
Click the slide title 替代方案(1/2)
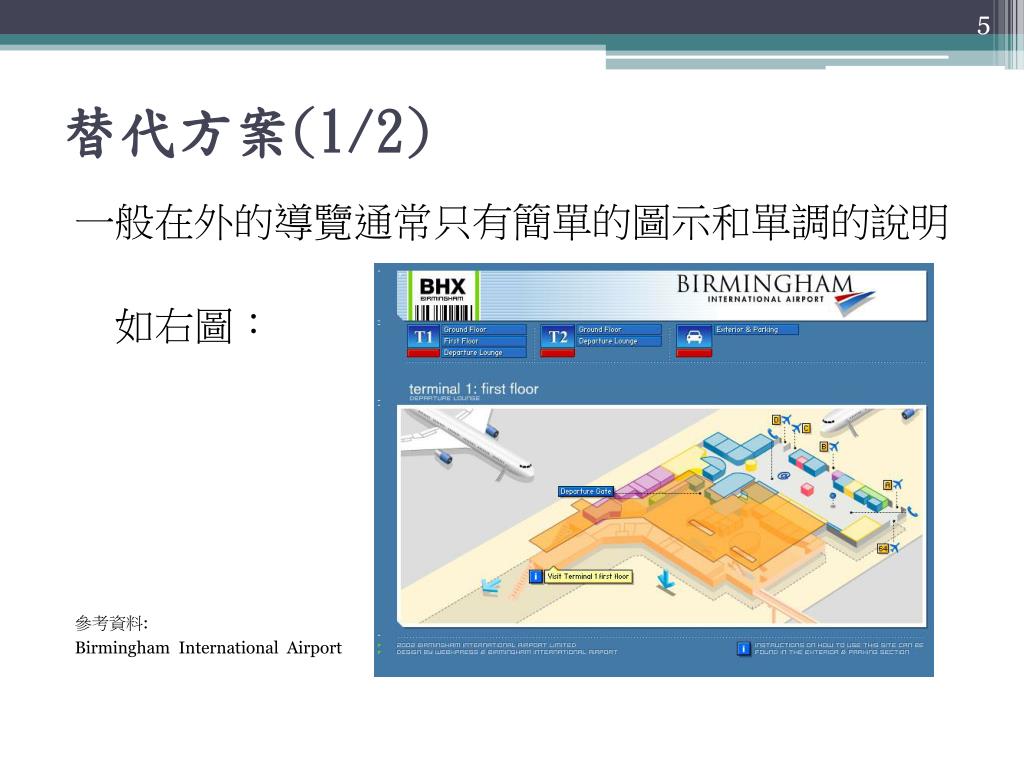pyautogui.click(x=248, y=134)
